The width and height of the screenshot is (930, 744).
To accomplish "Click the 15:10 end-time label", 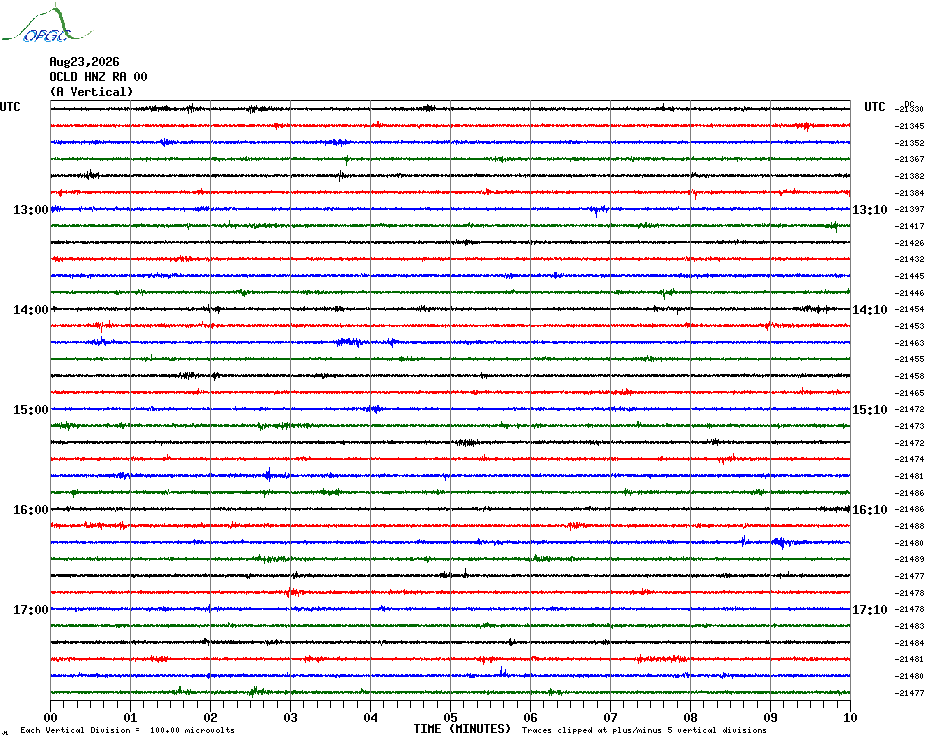I will tap(870, 409).
